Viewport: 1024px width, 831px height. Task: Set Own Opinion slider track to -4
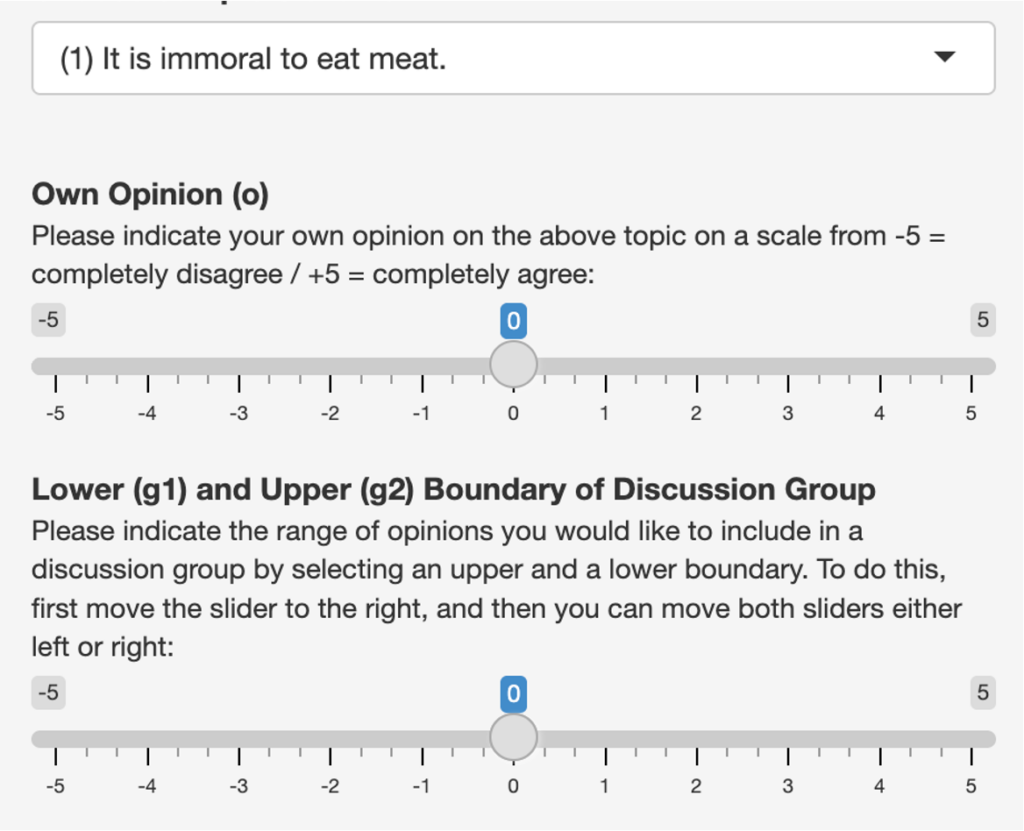point(147,366)
